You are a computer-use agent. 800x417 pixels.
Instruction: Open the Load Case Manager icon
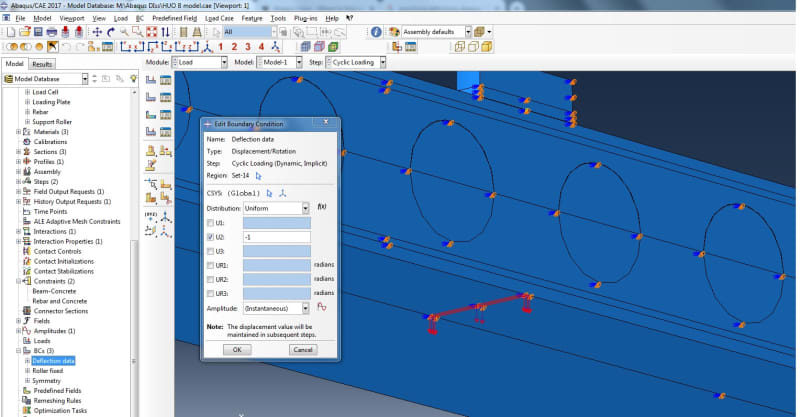click(165, 132)
